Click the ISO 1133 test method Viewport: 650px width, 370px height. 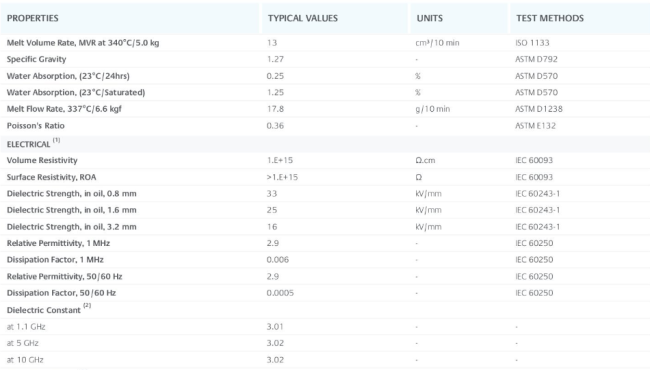point(532,43)
